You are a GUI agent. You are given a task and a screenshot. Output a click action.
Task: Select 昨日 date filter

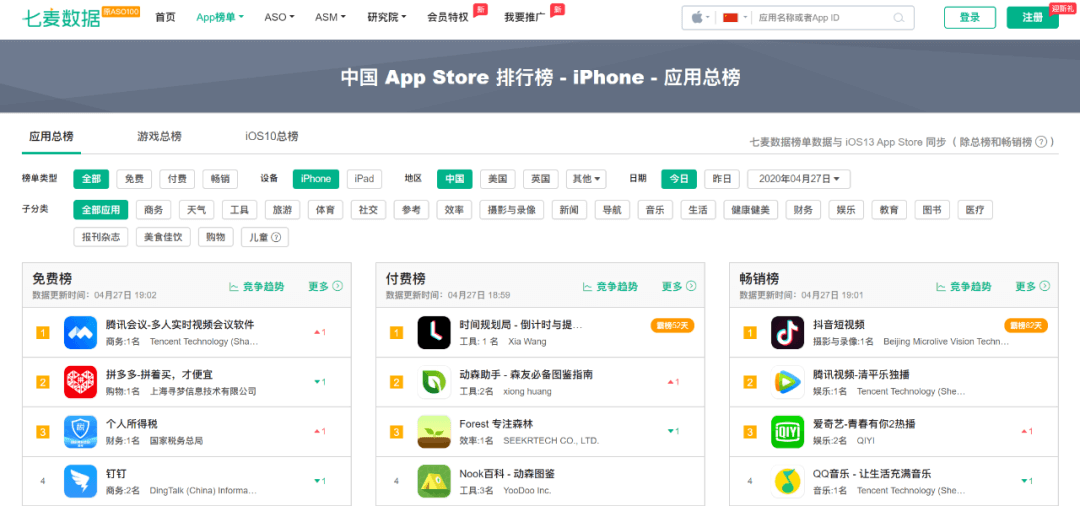point(722,179)
